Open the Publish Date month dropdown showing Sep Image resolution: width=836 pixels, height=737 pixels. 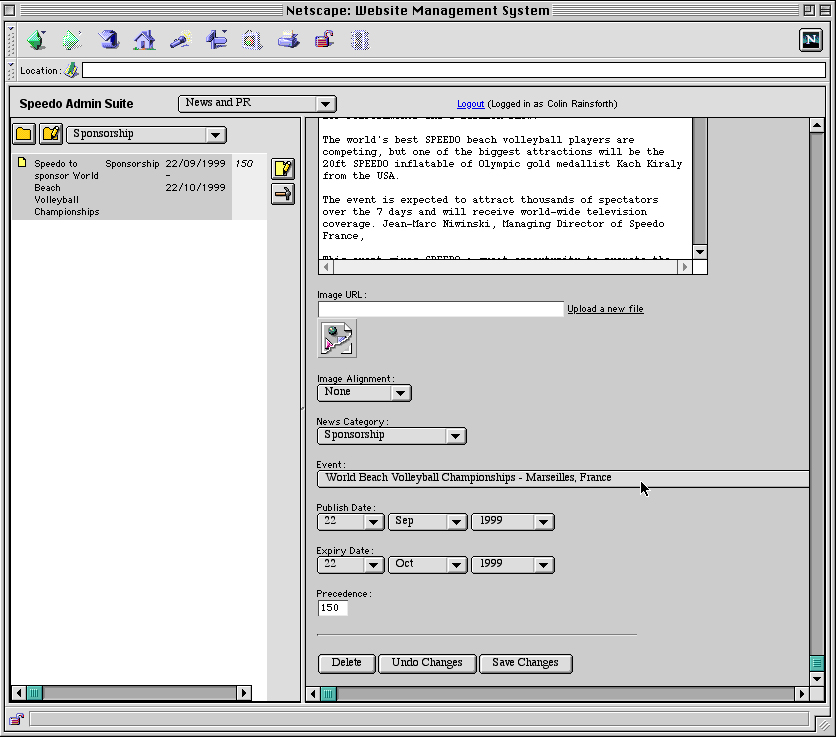[428, 521]
